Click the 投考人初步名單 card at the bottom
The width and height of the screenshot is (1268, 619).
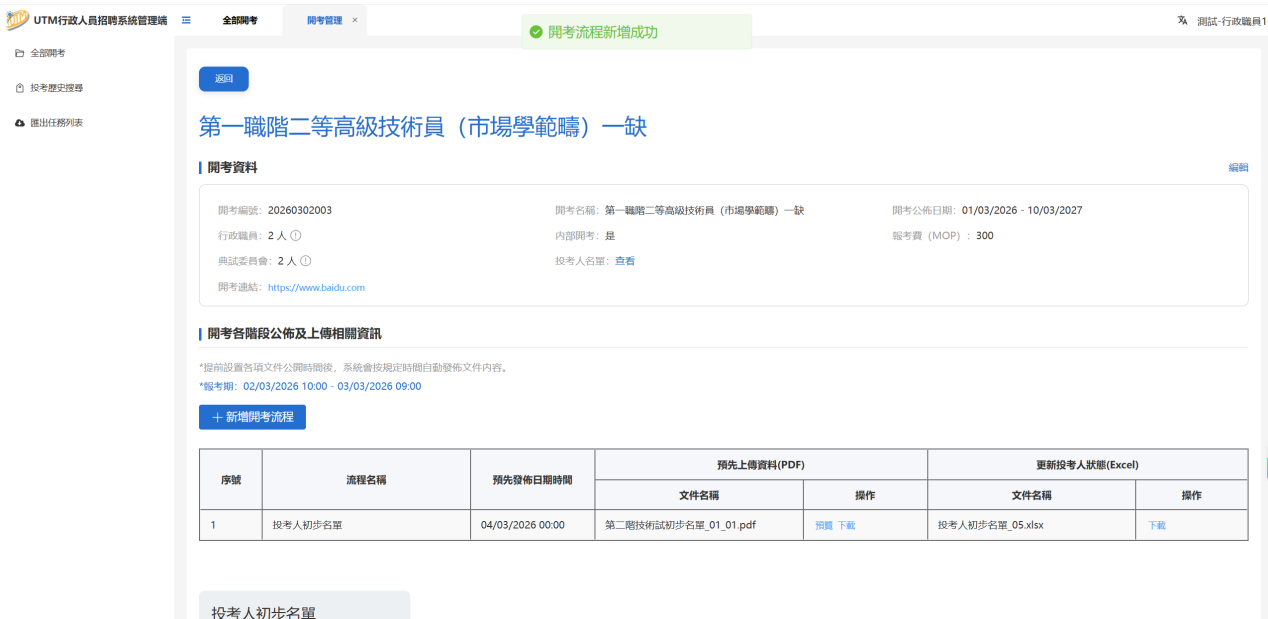click(305, 605)
